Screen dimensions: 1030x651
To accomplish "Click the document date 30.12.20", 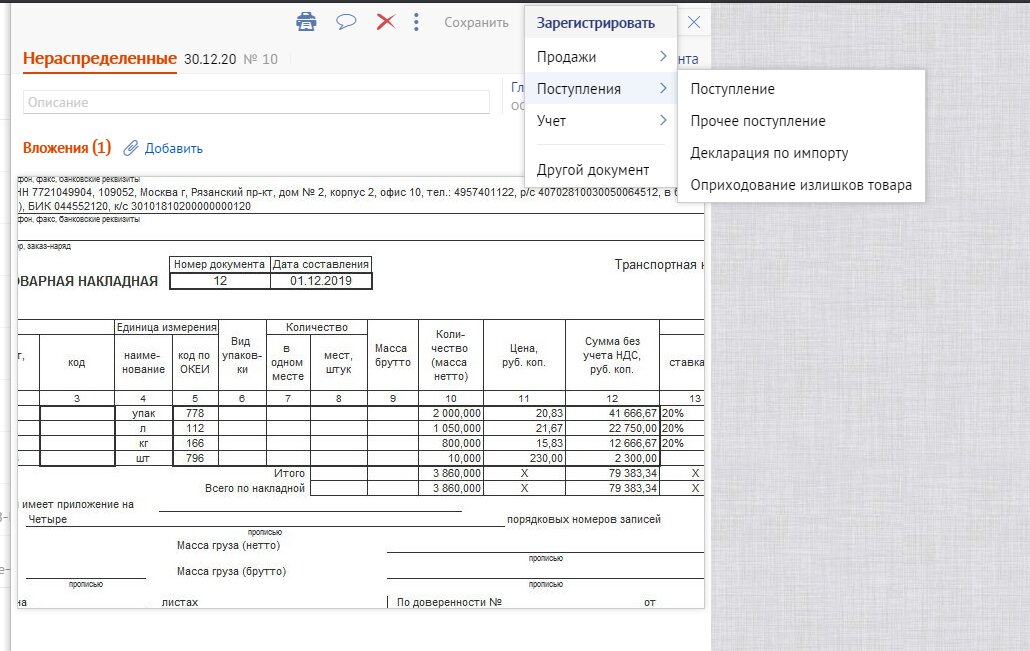I will 210,59.
